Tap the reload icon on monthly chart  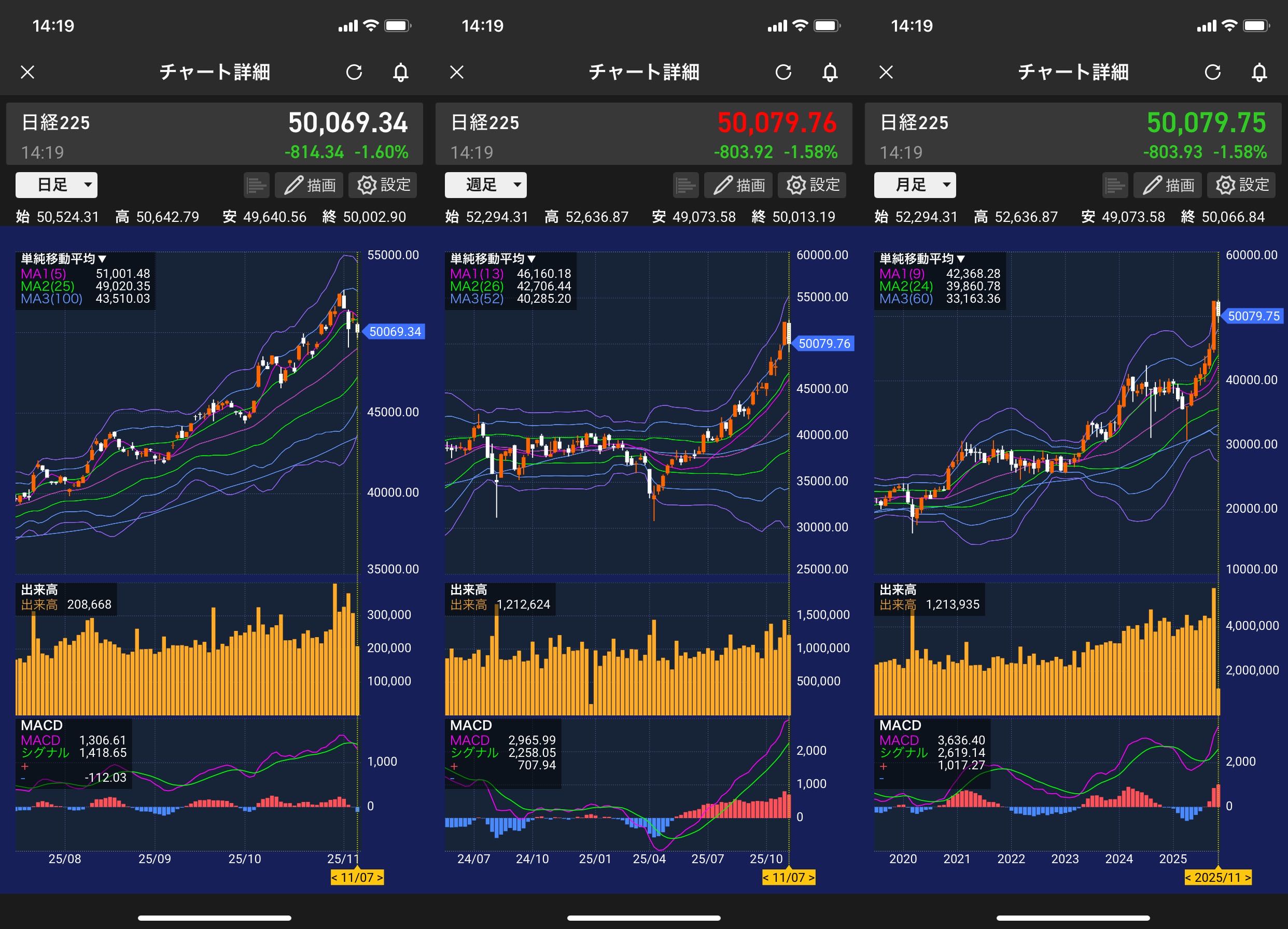tap(1212, 72)
